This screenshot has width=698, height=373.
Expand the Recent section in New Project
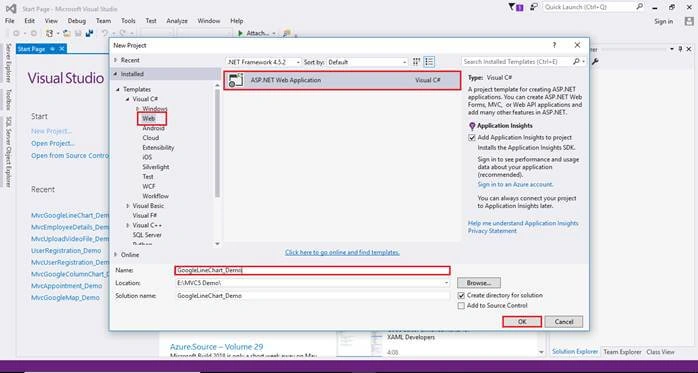[x=116, y=60]
